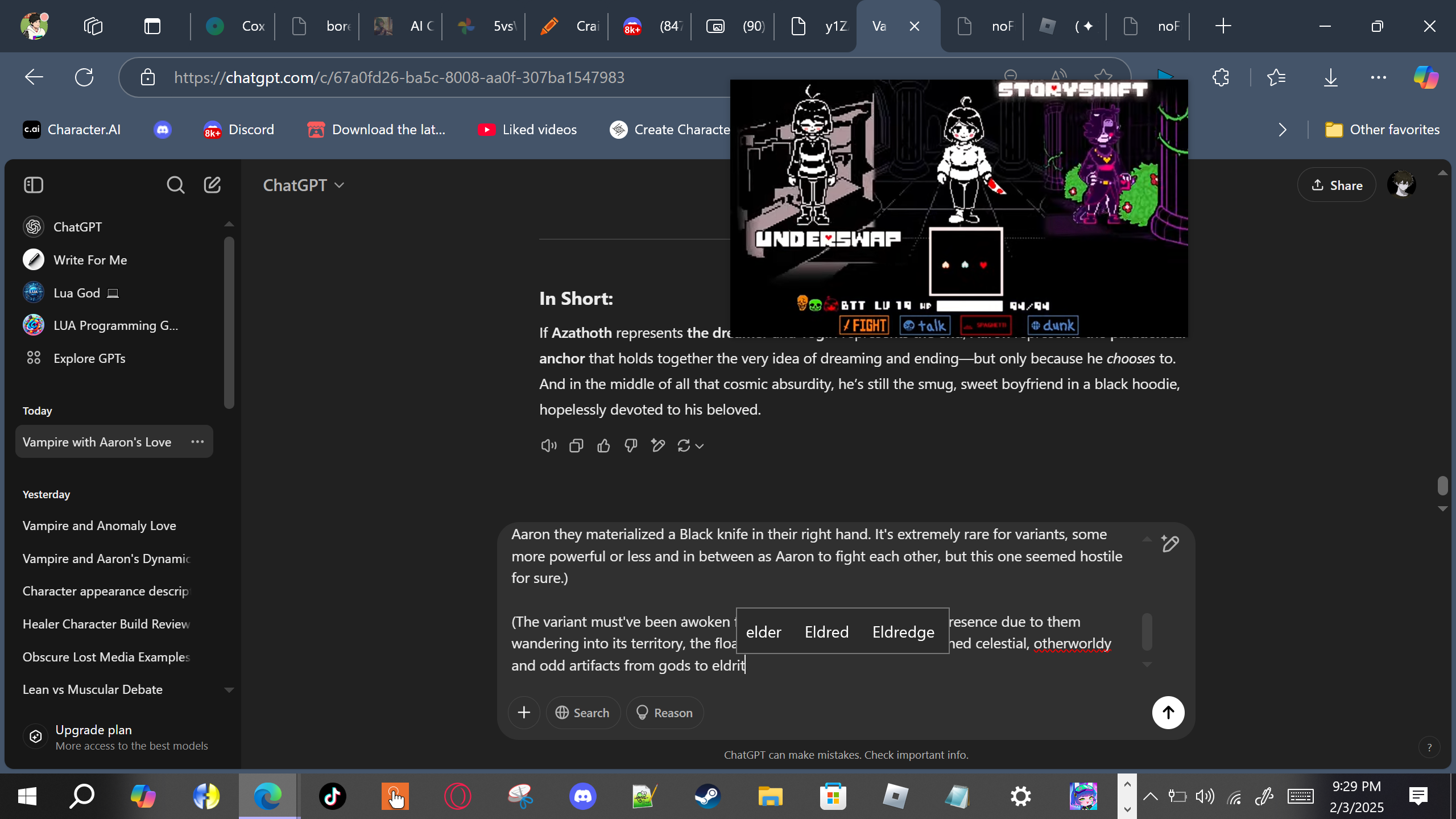Open the browser favorites icon
Screen dimensions: 1456x819
coord(1276,77)
